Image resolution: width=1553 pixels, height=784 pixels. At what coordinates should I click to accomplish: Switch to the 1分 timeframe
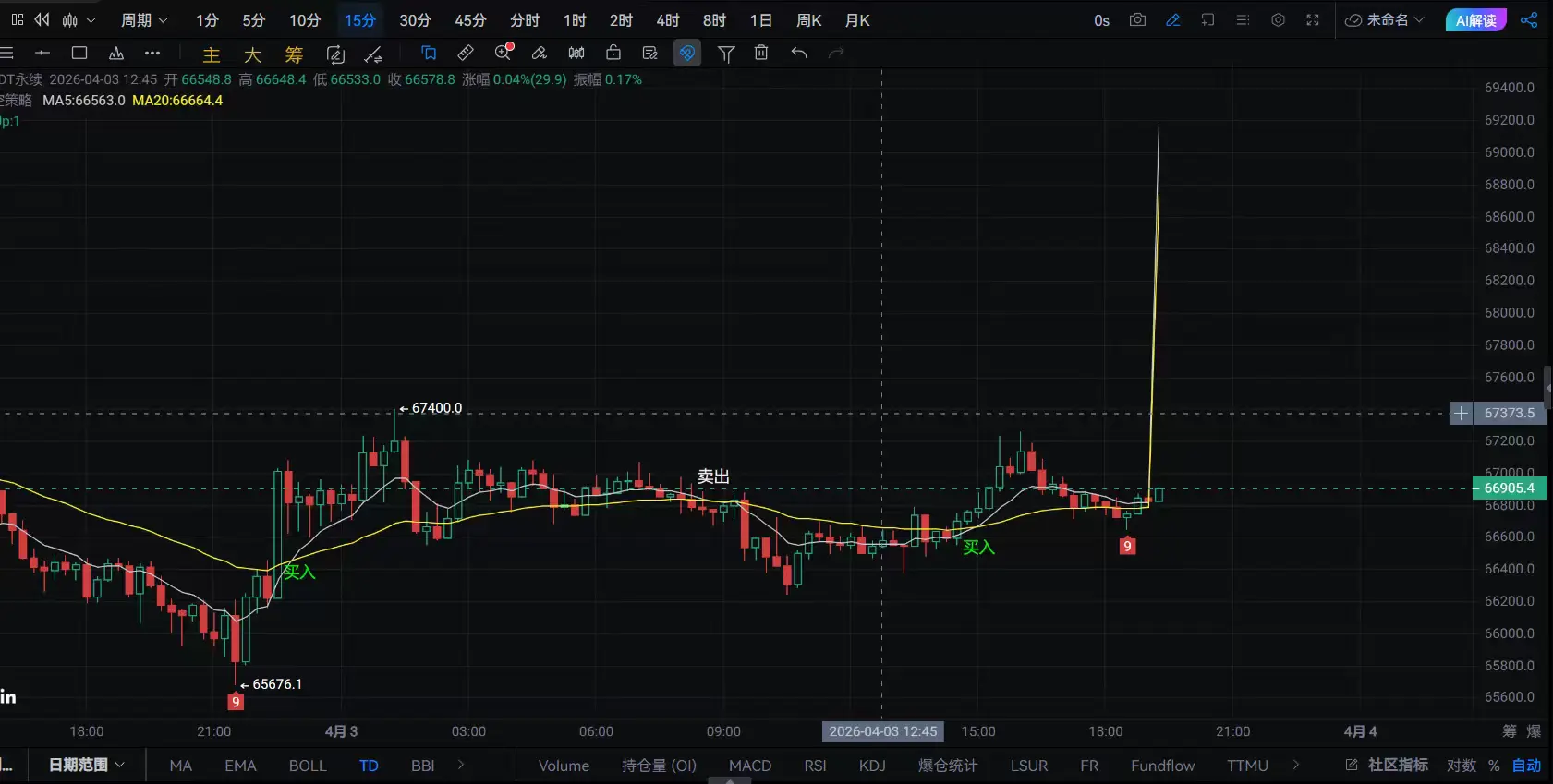pyautogui.click(x=207, y=19)
